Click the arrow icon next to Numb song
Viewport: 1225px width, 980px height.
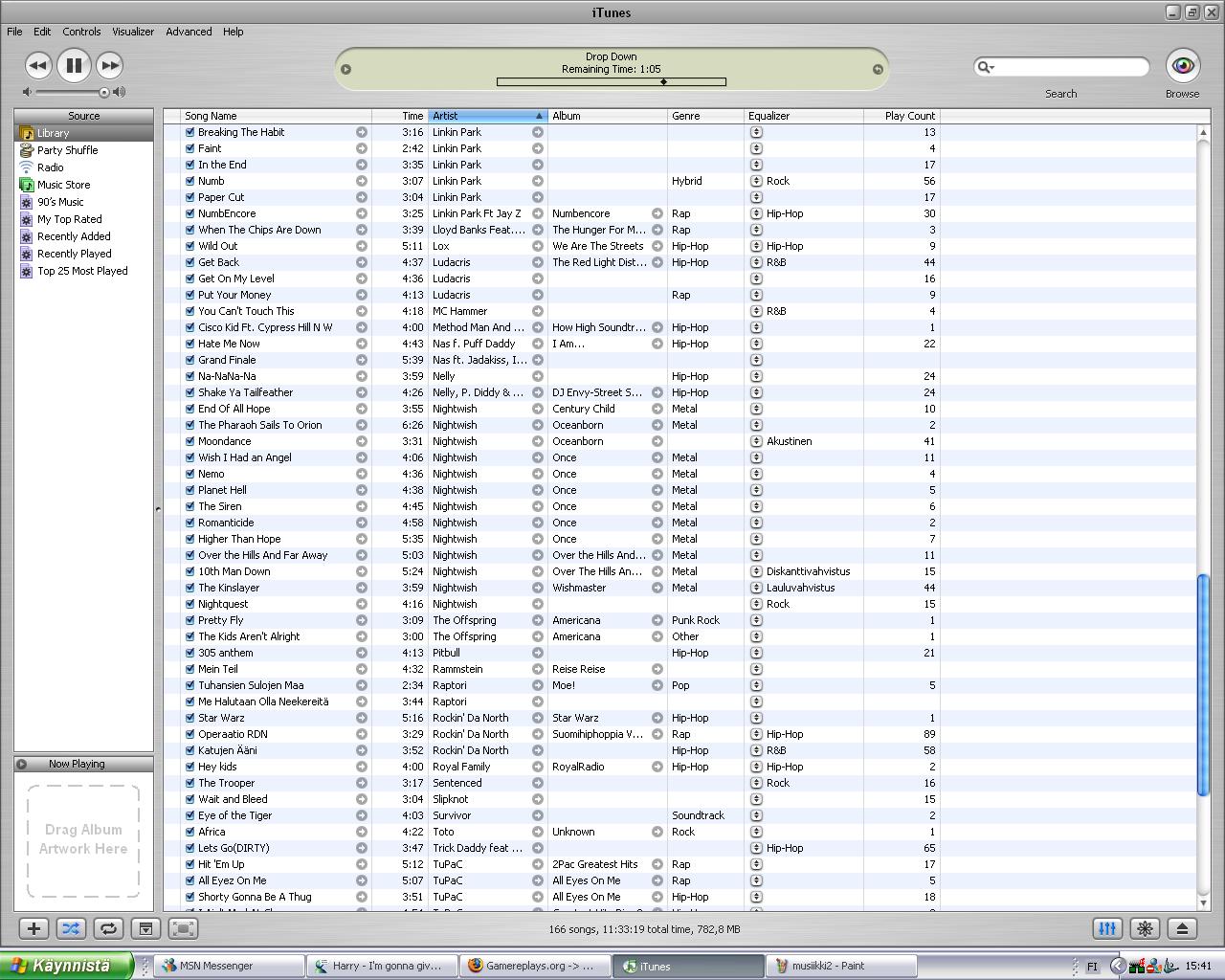(x=362, y=181)
